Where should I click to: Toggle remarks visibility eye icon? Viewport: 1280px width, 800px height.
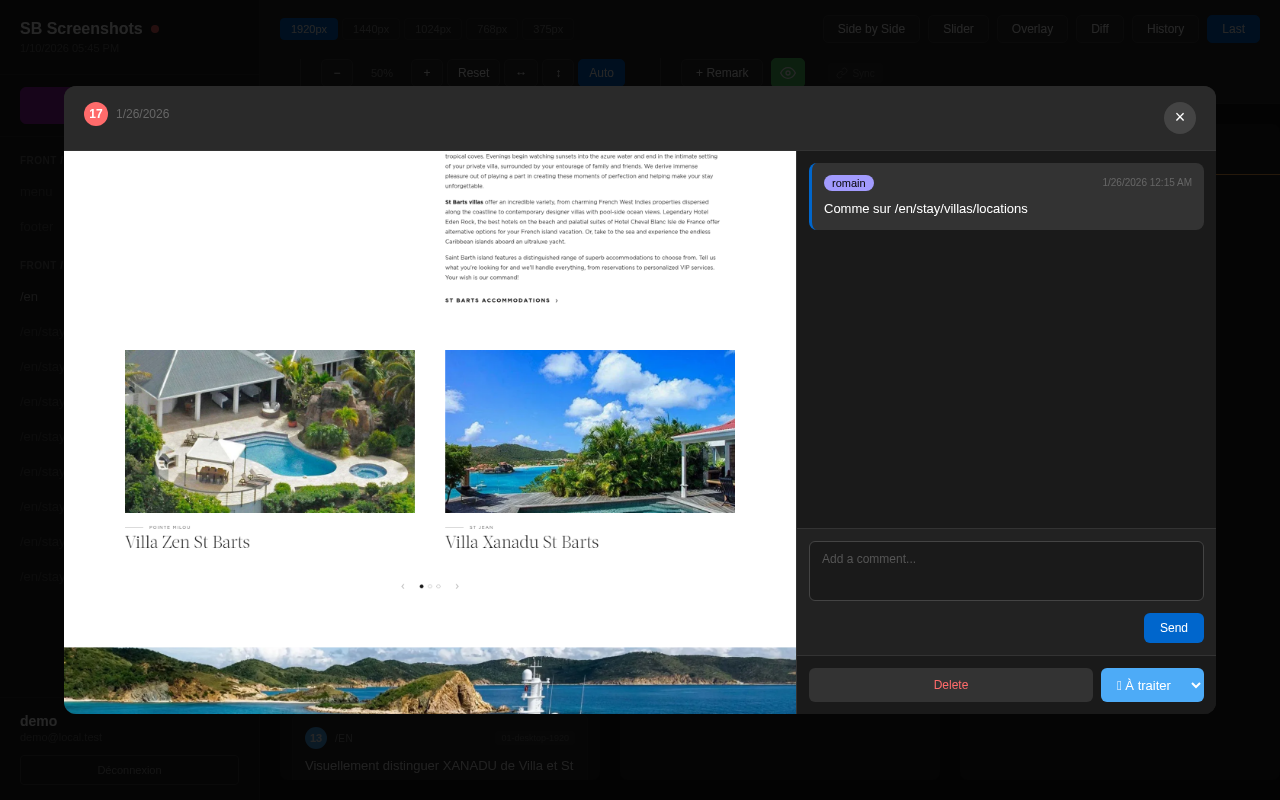click(788, 73)
